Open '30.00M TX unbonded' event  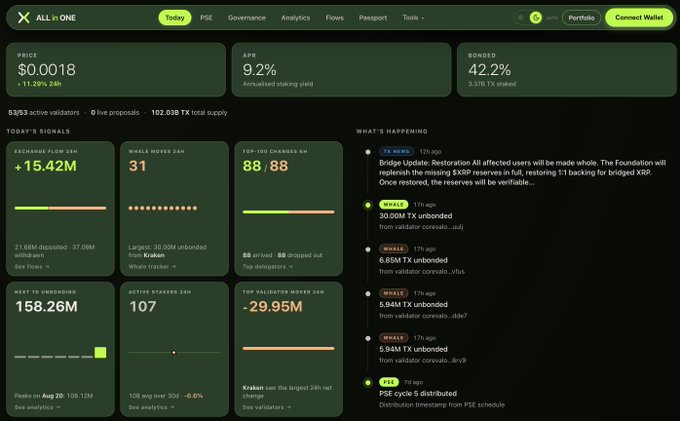(415, 216)
